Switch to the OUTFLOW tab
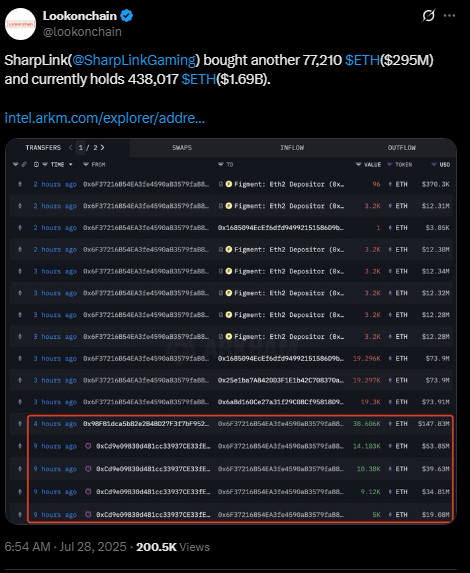470x573 pixels. [x=402, y=148]
